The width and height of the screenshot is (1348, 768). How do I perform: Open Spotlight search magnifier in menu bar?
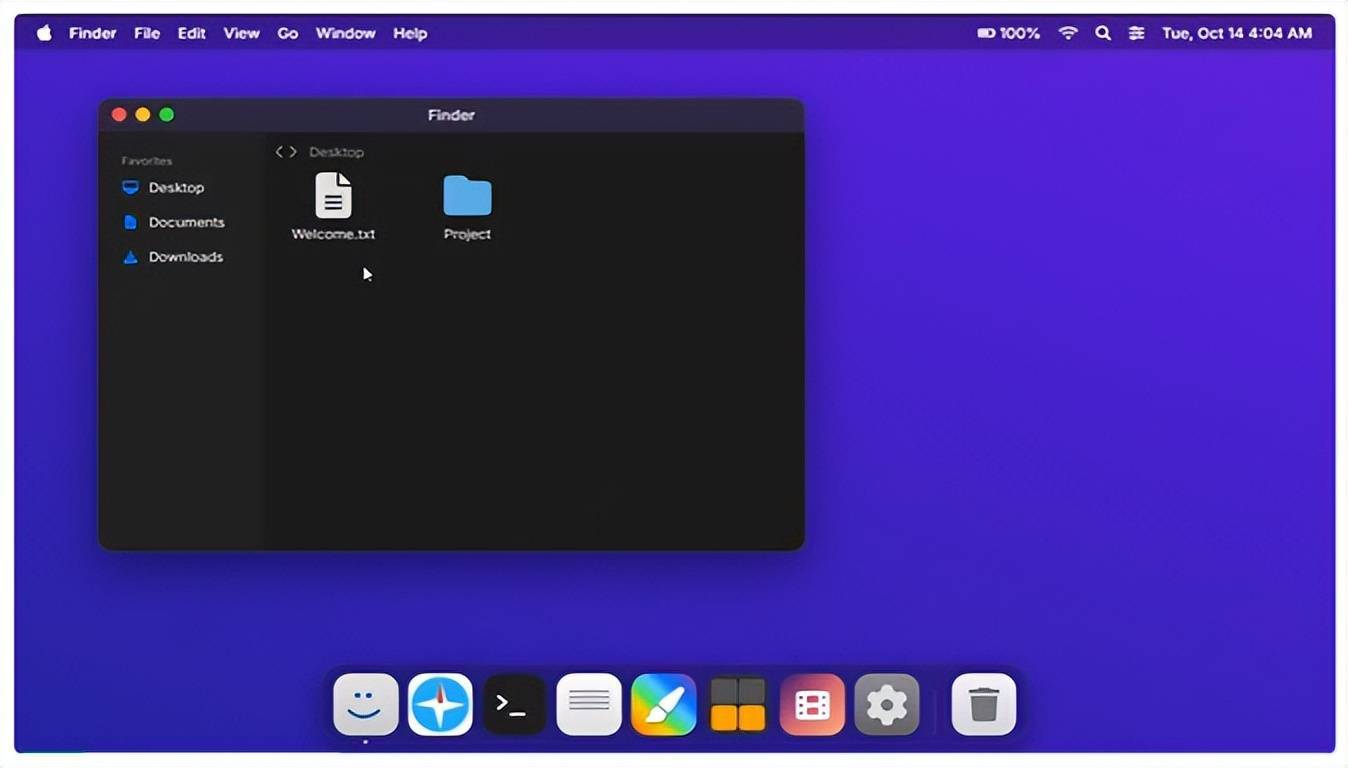point(1103,33)
